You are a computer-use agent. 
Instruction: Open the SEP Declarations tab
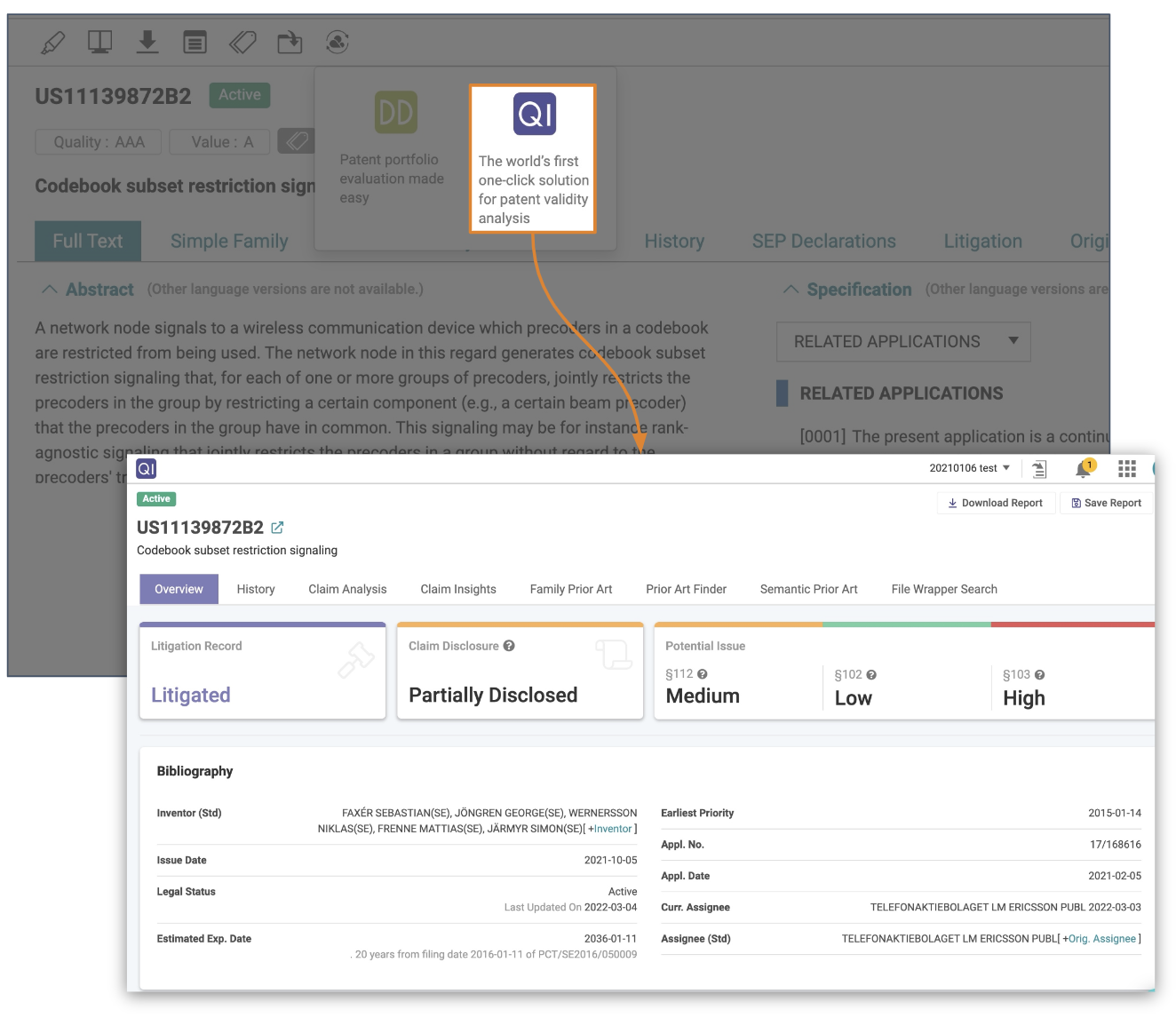click(824, 242)
